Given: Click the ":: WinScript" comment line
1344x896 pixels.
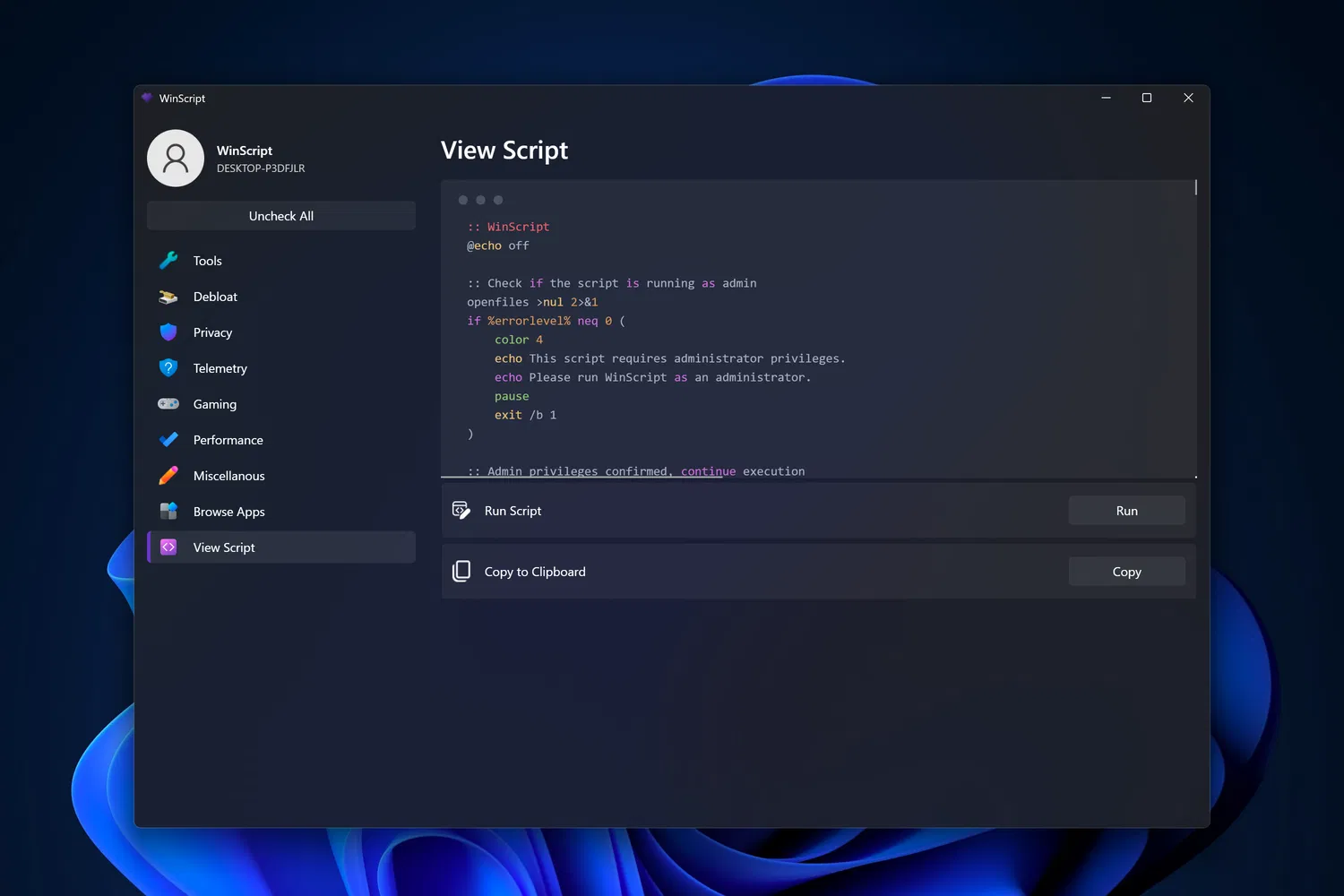Looking at the screenshot, I should tap(508, 228).
